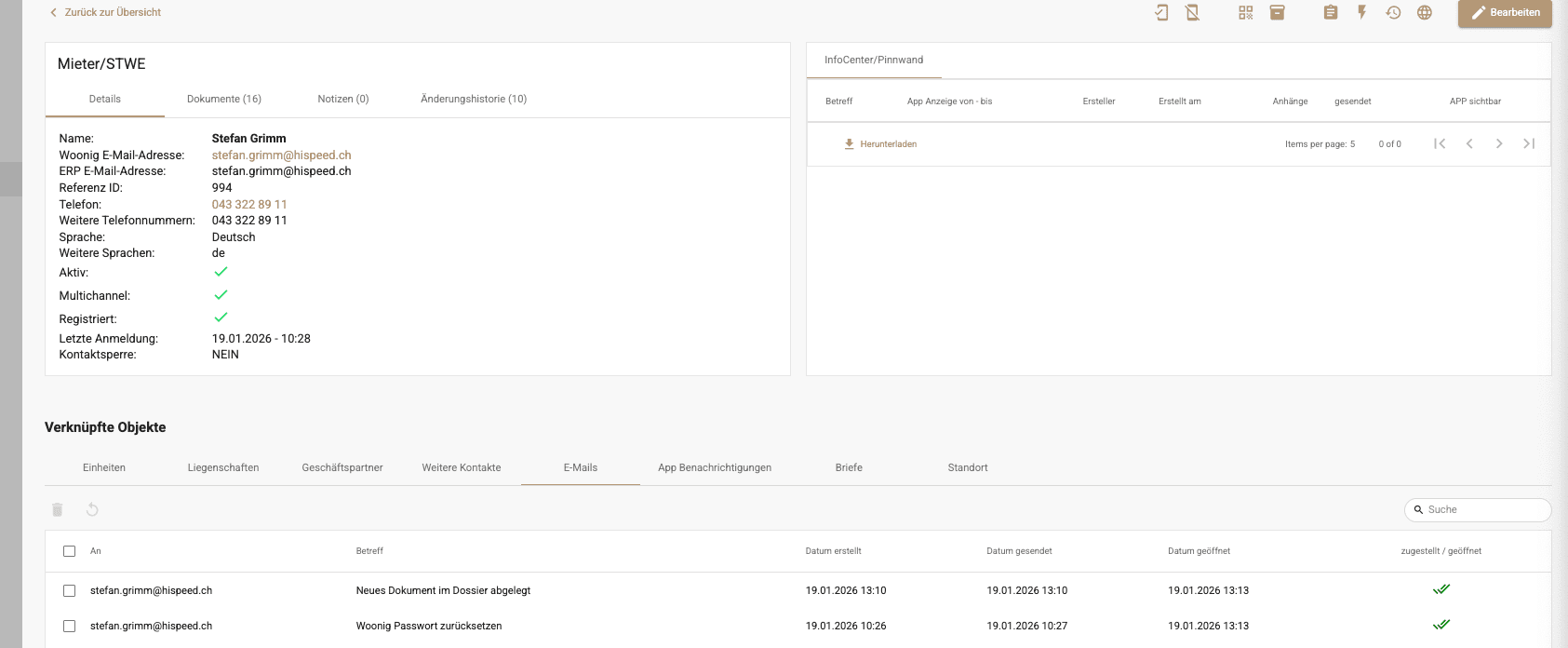Click the lightning bolt icon
The height and width of the screenshot is (648, 1568).
[1361, 12]
